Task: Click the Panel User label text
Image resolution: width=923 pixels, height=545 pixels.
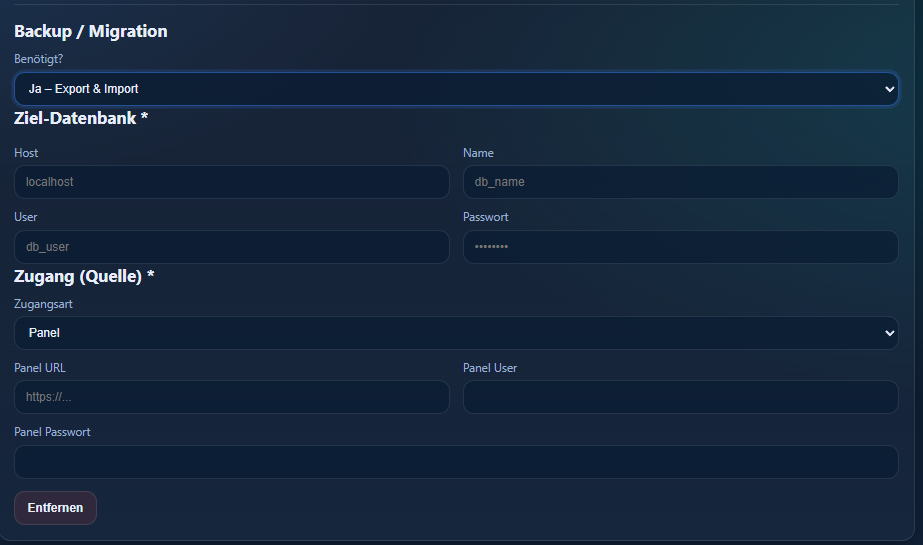Action: [490, 368]
